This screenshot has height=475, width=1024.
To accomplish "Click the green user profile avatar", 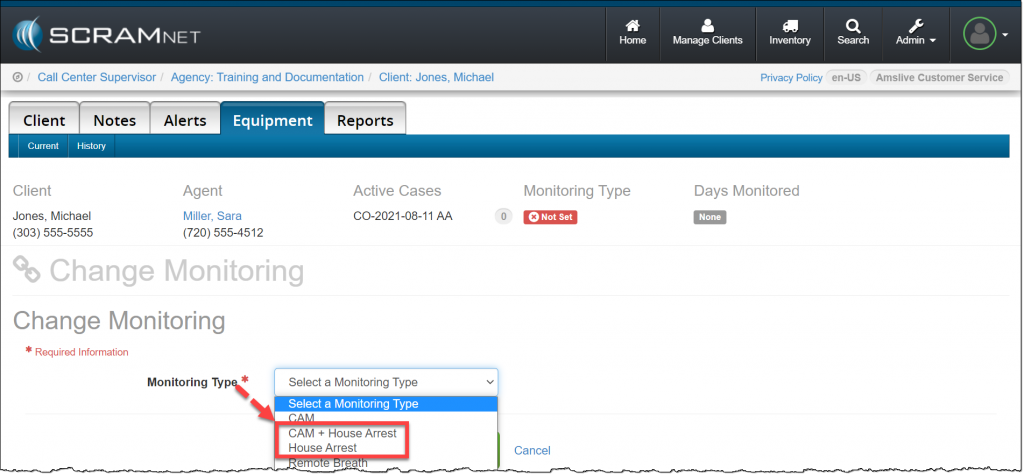I will tap(979, 35).
